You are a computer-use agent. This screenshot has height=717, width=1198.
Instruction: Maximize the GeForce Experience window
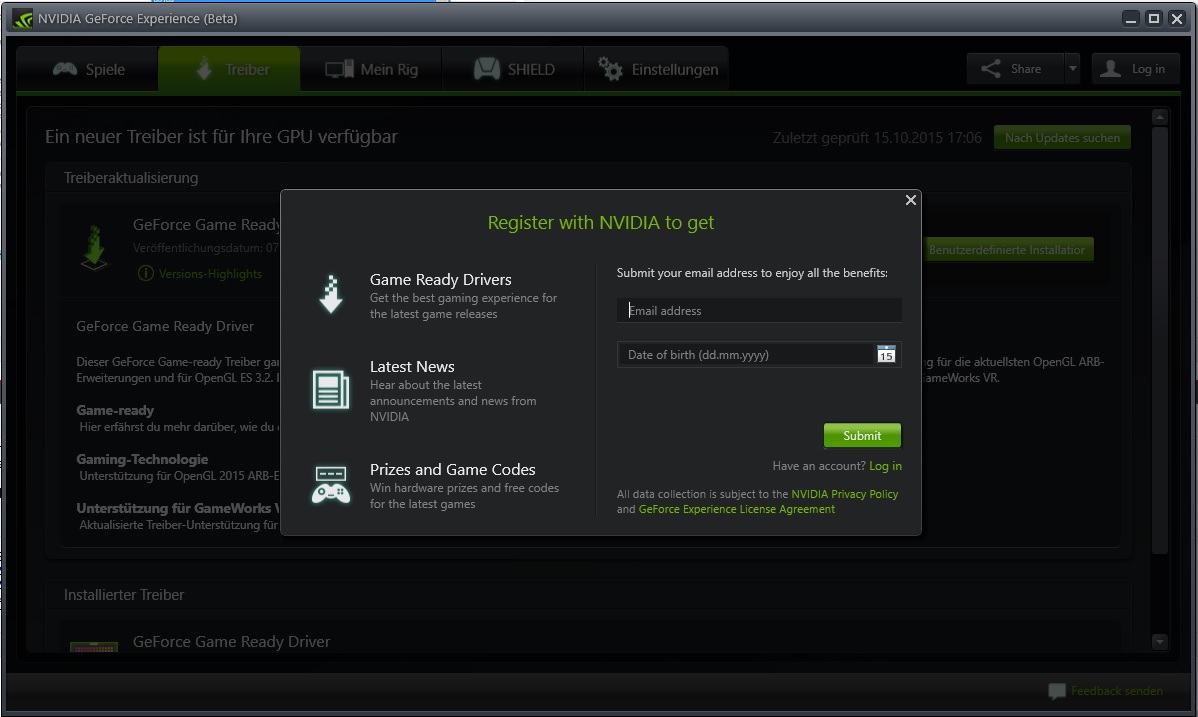pos(1154,18)
